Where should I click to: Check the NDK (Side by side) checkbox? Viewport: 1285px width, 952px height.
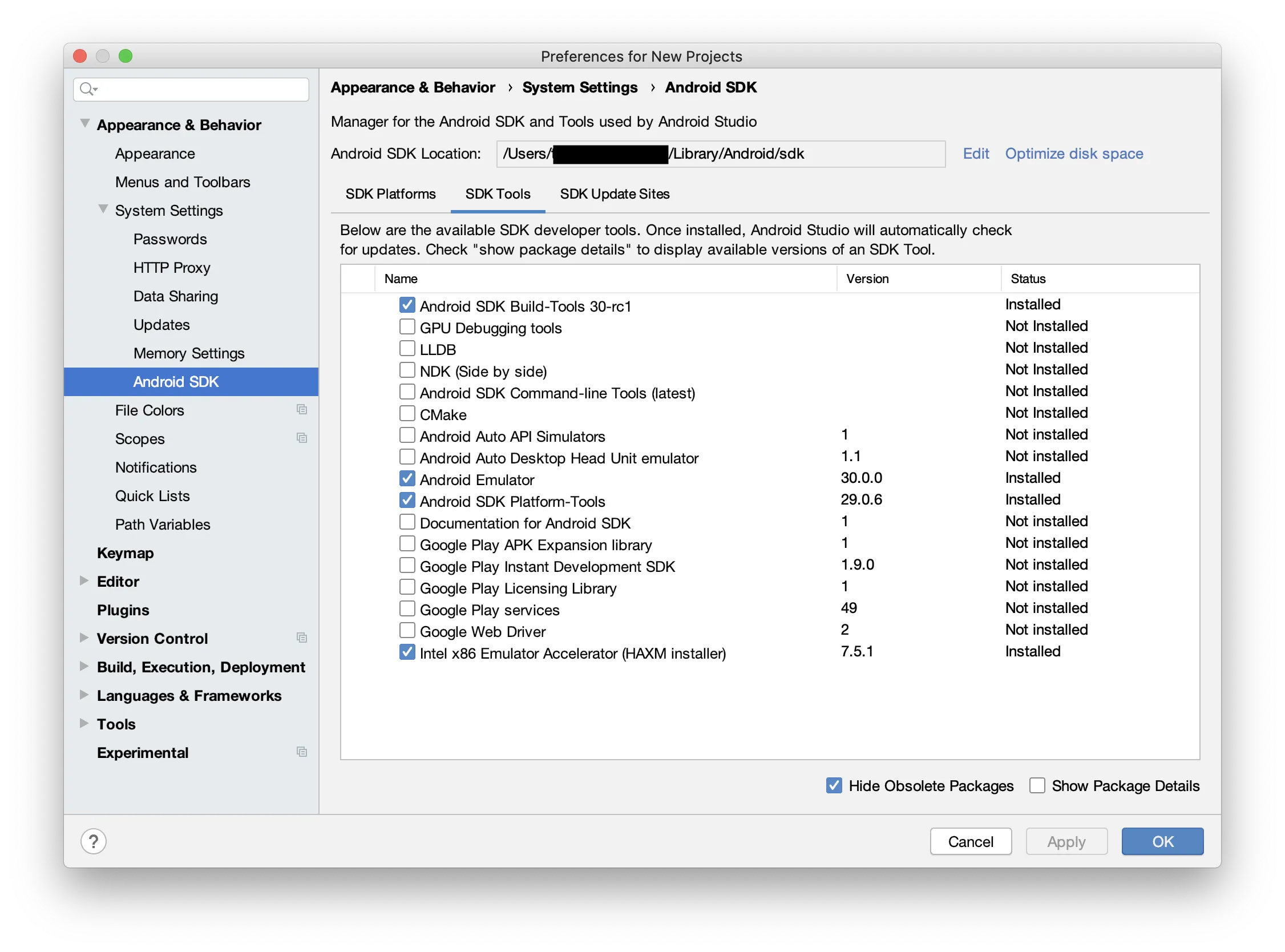407,370
